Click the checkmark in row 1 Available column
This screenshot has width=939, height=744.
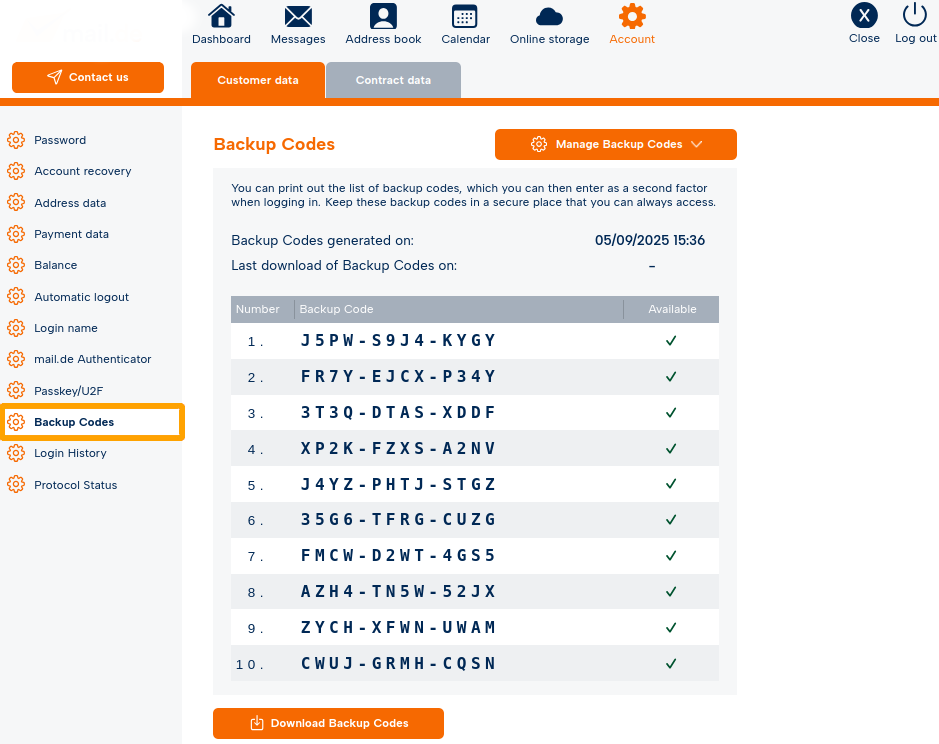(671, 340)
